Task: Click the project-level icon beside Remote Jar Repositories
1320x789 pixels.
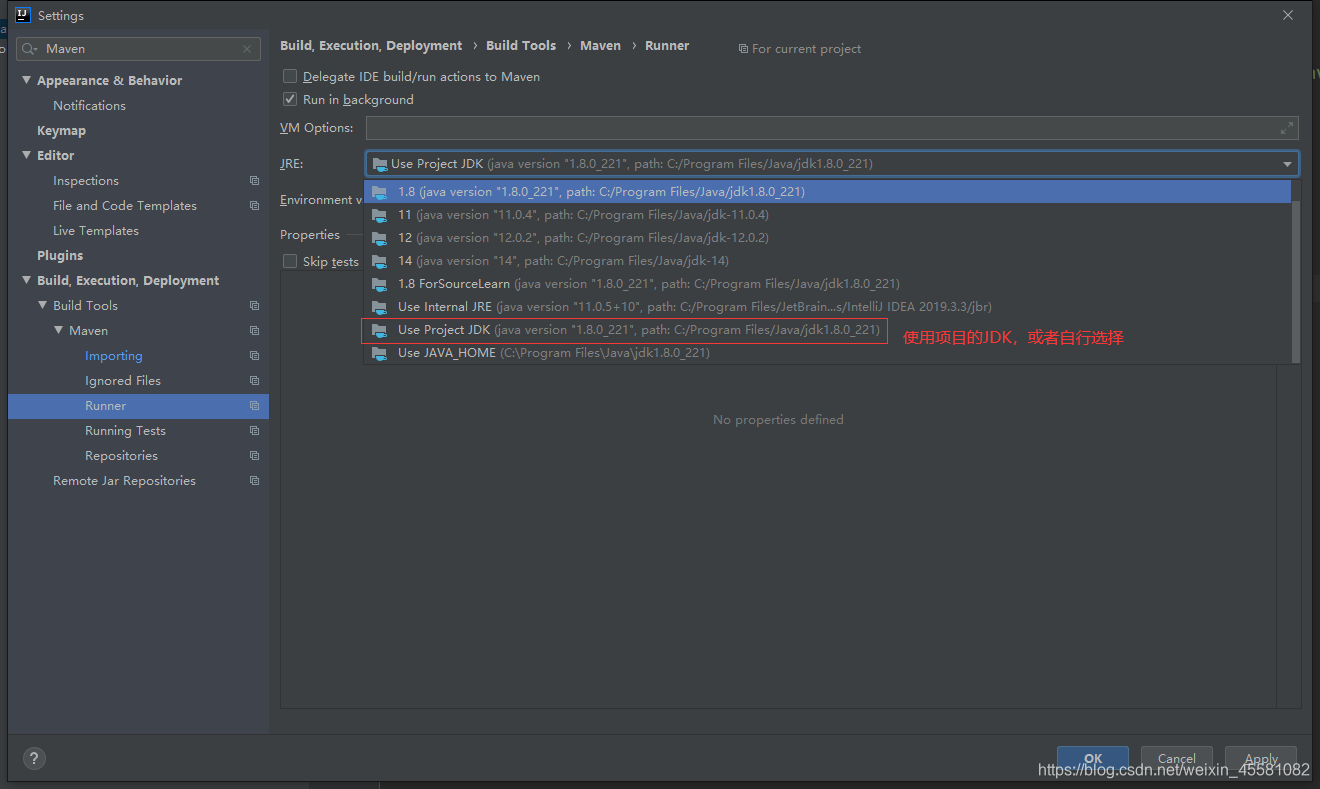Action: point(254,481)
